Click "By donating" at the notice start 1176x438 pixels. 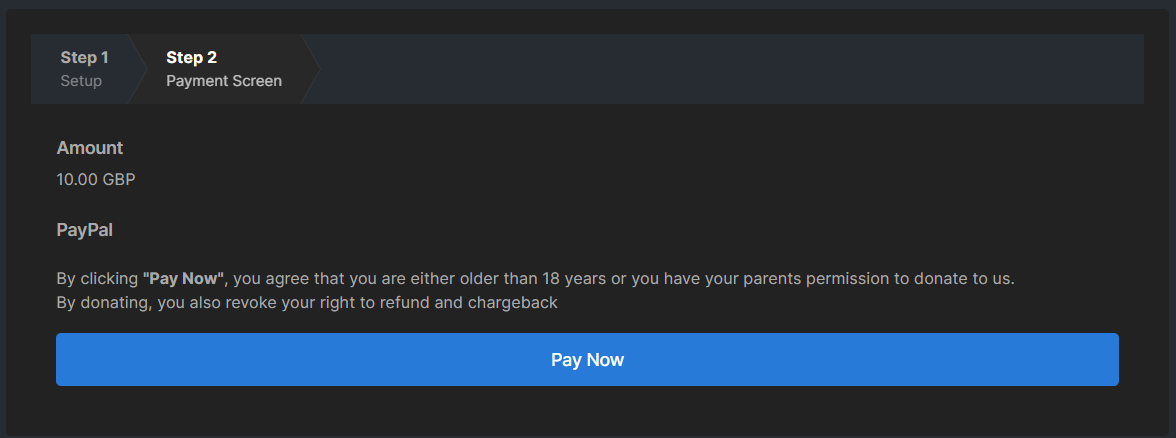103,302
